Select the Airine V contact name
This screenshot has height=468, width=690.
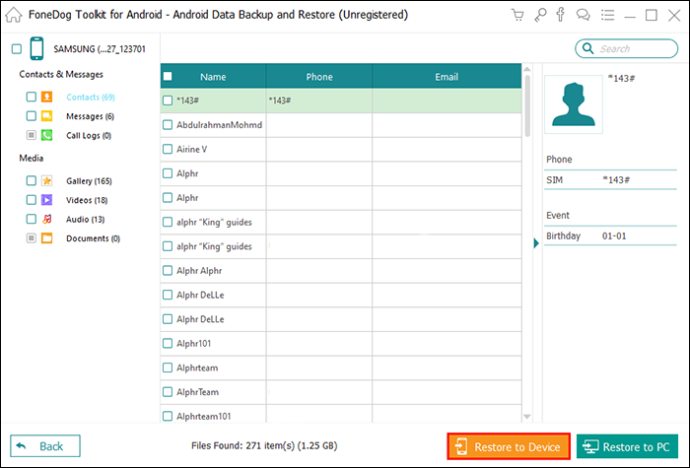pos(191,149)
